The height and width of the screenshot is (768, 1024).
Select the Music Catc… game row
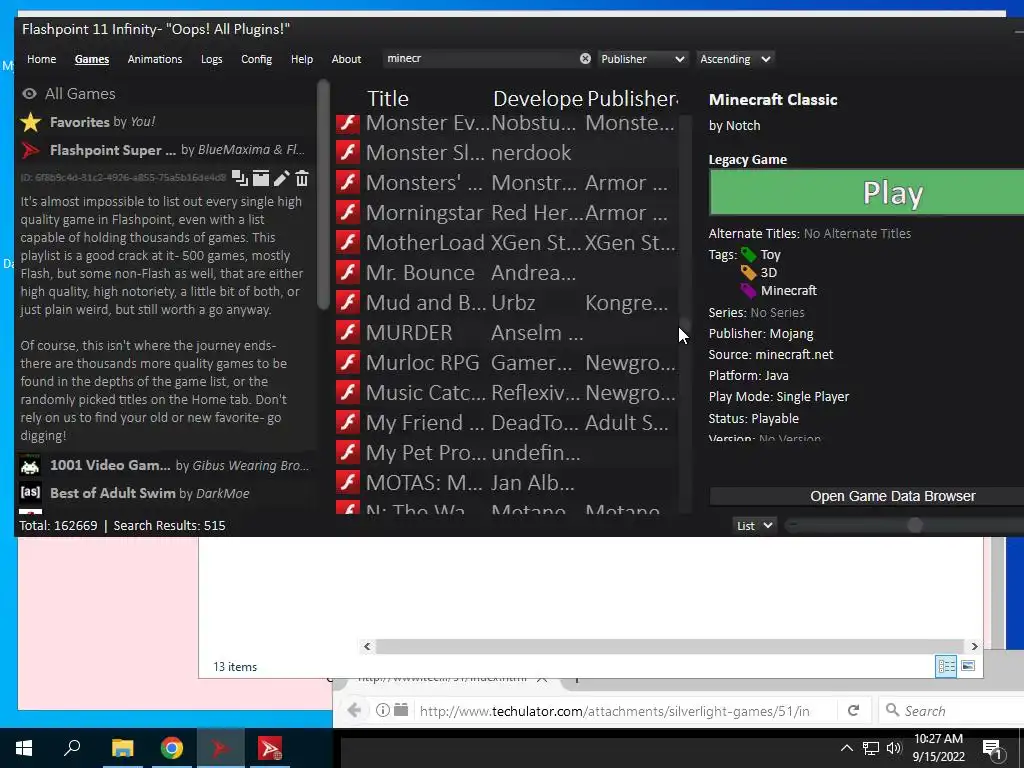click(x=507, y=393)
